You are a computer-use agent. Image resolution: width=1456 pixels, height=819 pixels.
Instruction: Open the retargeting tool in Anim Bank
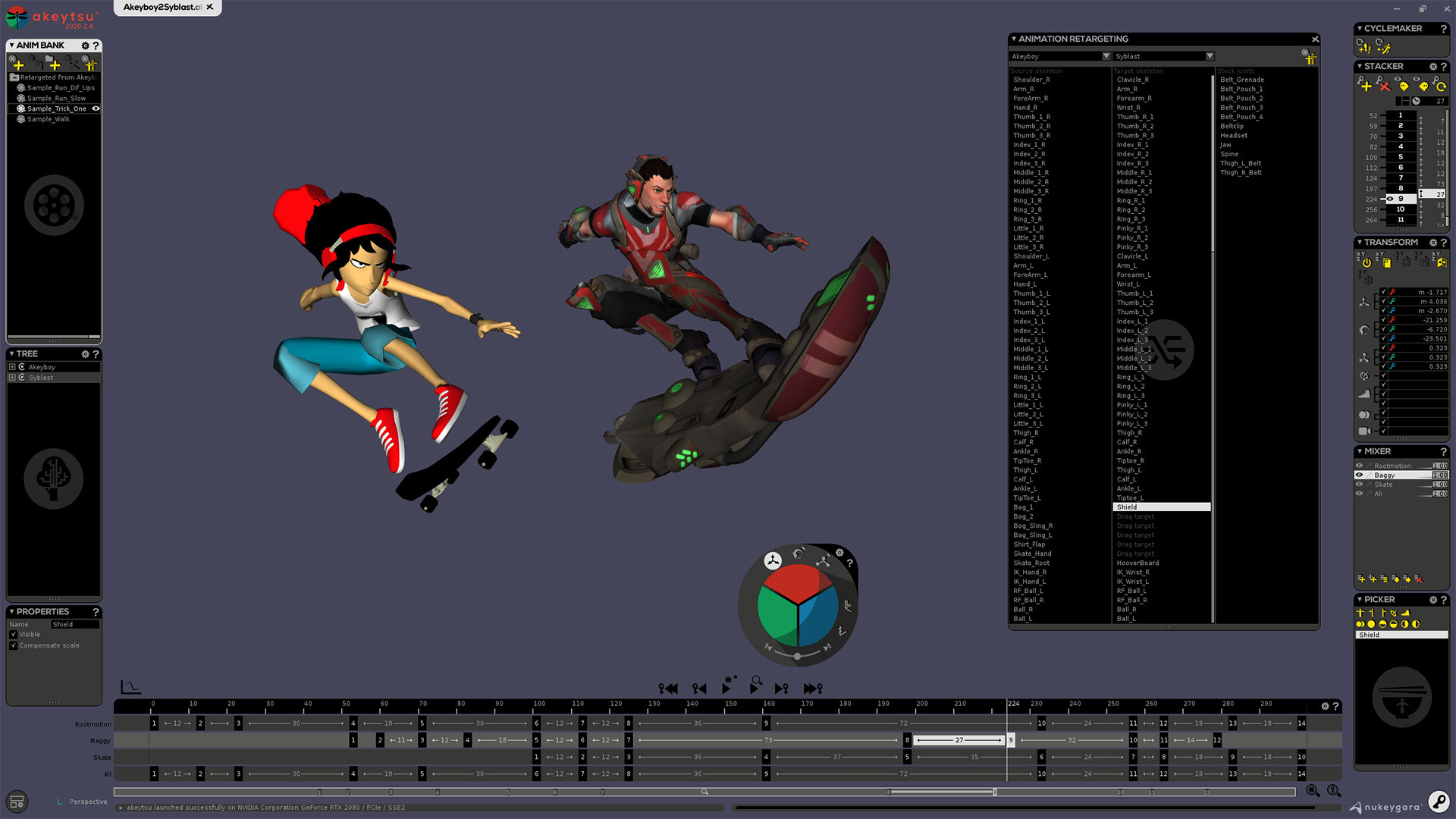89,65
